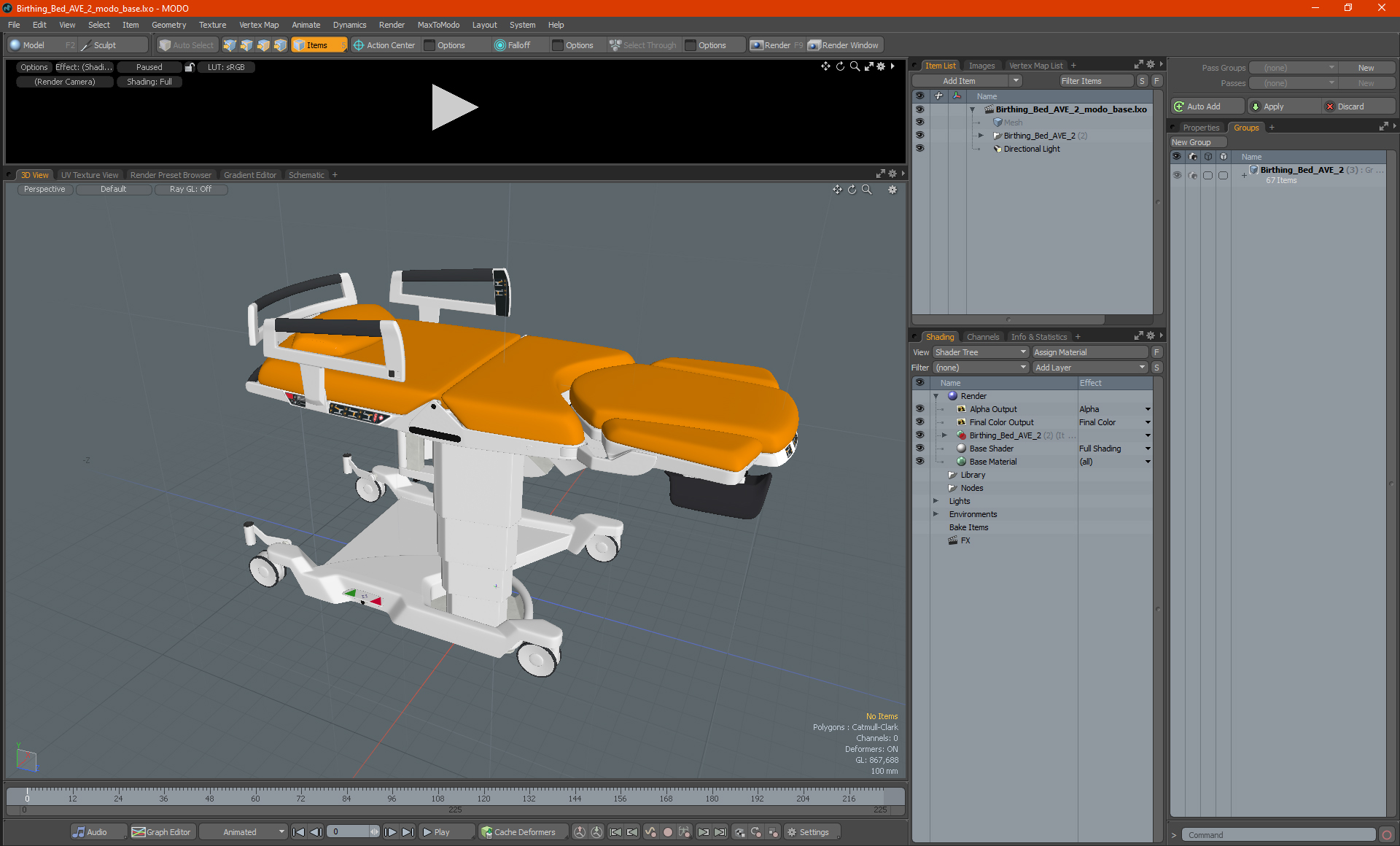The image size is (1400, 846).
Task: Click the LUT sRGB color indicator
Action: [227, 67]
